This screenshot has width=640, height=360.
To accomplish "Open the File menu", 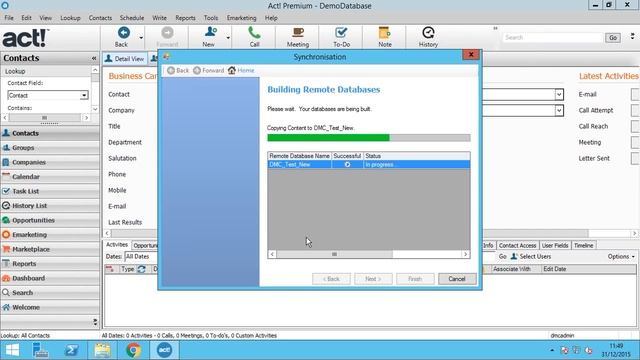I will point(9,18).
